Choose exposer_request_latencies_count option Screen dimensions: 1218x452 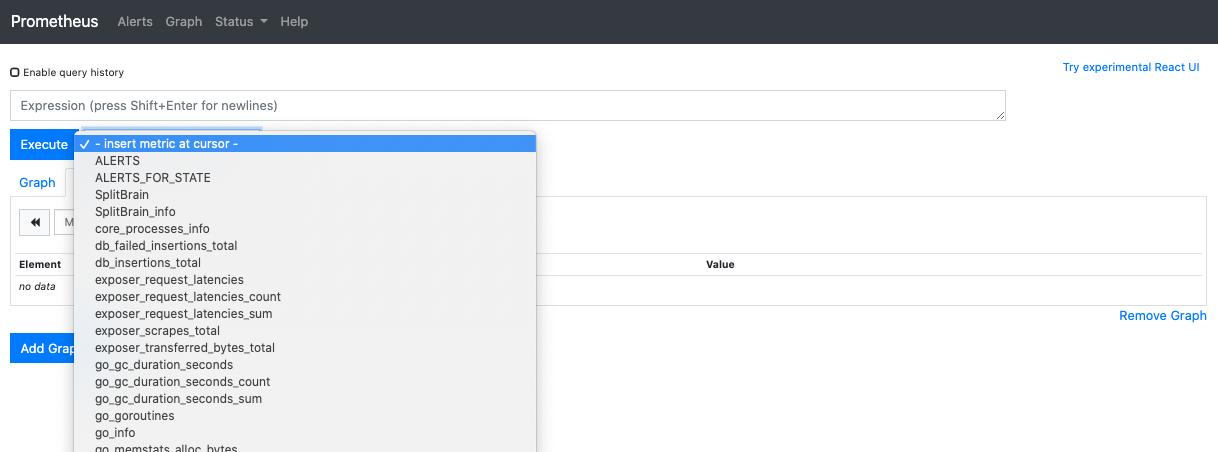tap(305, 297)
